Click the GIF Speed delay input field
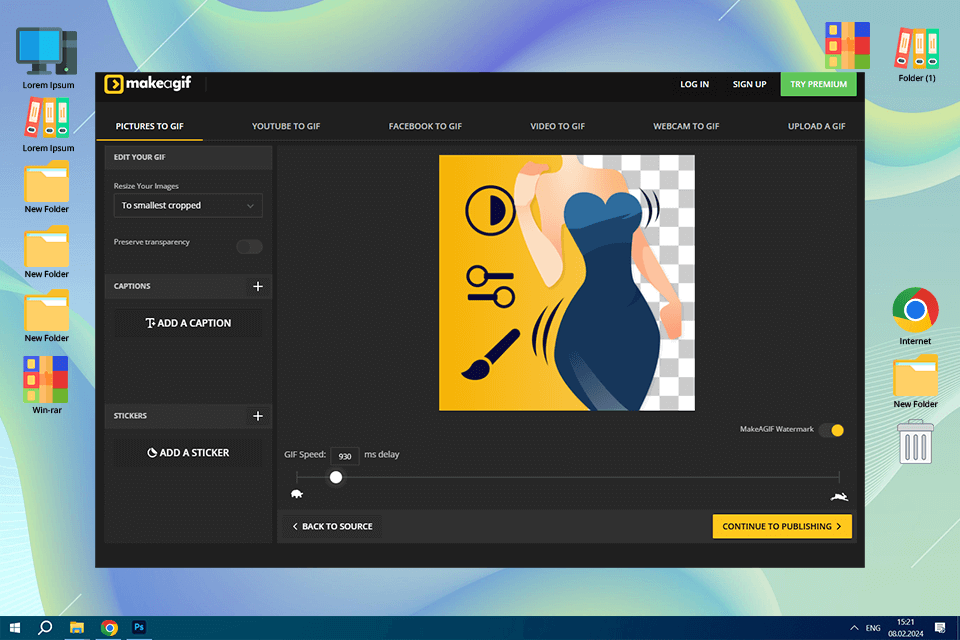 [x=345, y=456]
